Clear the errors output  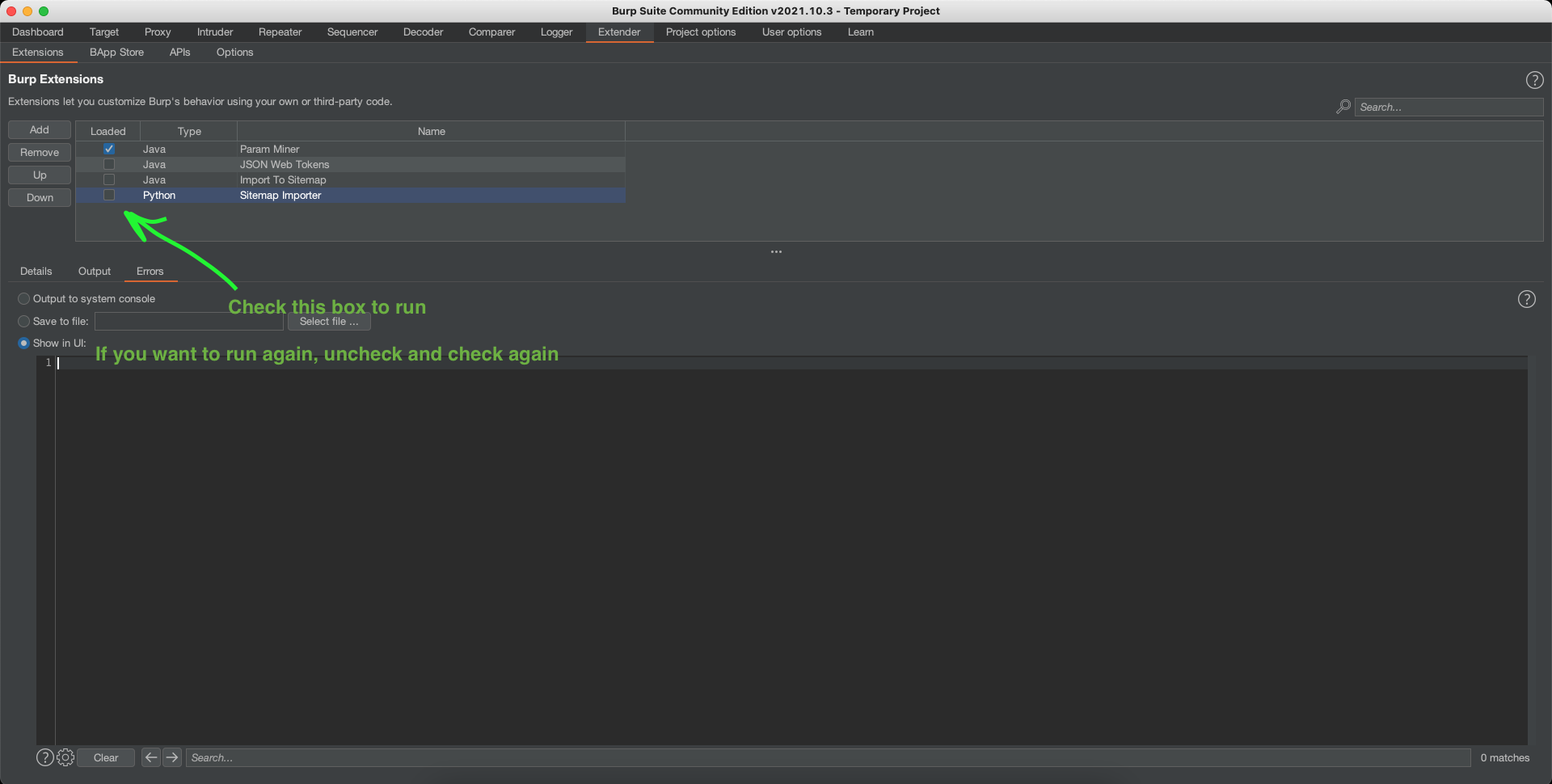[106, 757]
